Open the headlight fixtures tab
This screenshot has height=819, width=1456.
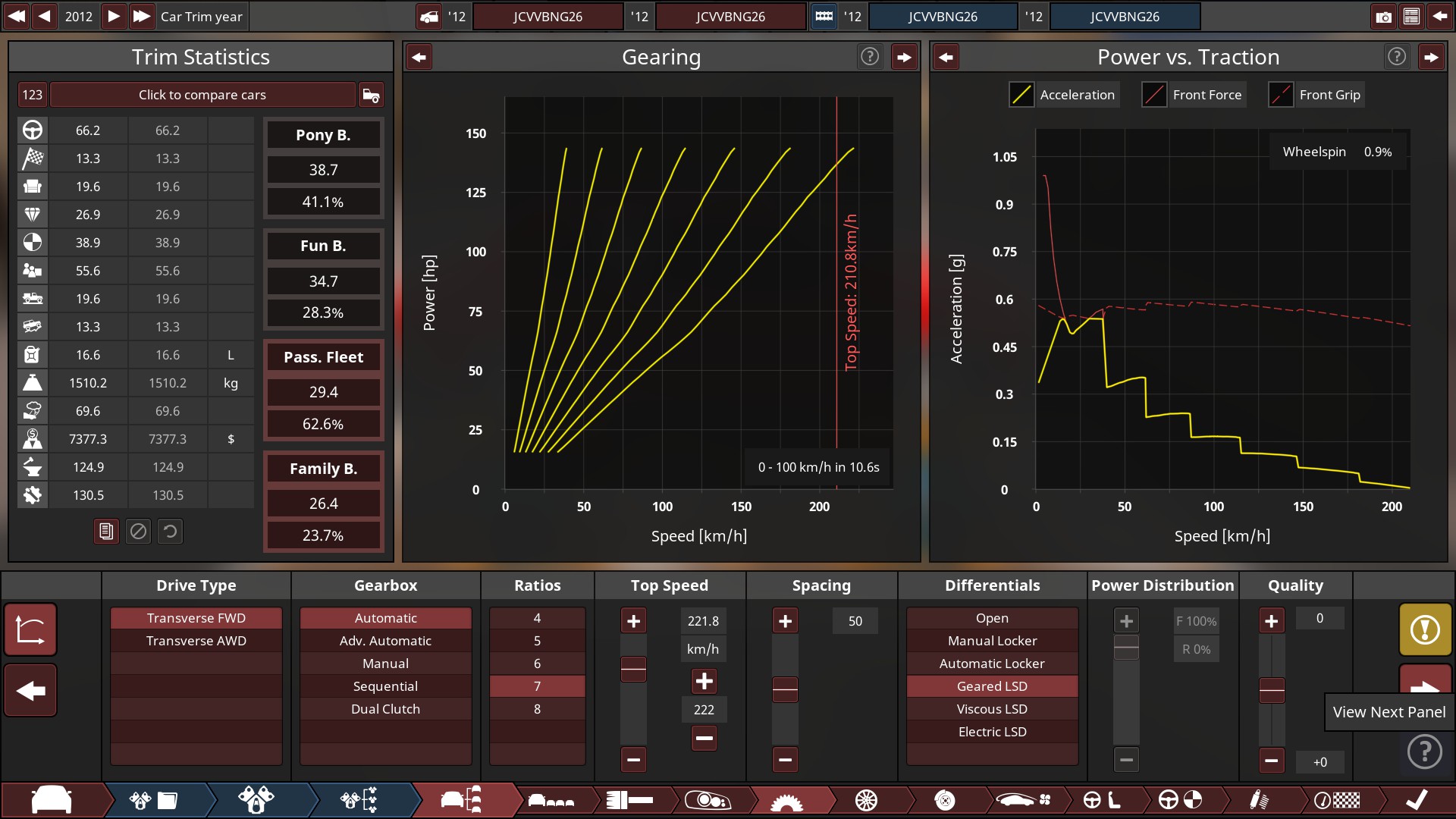707,800
